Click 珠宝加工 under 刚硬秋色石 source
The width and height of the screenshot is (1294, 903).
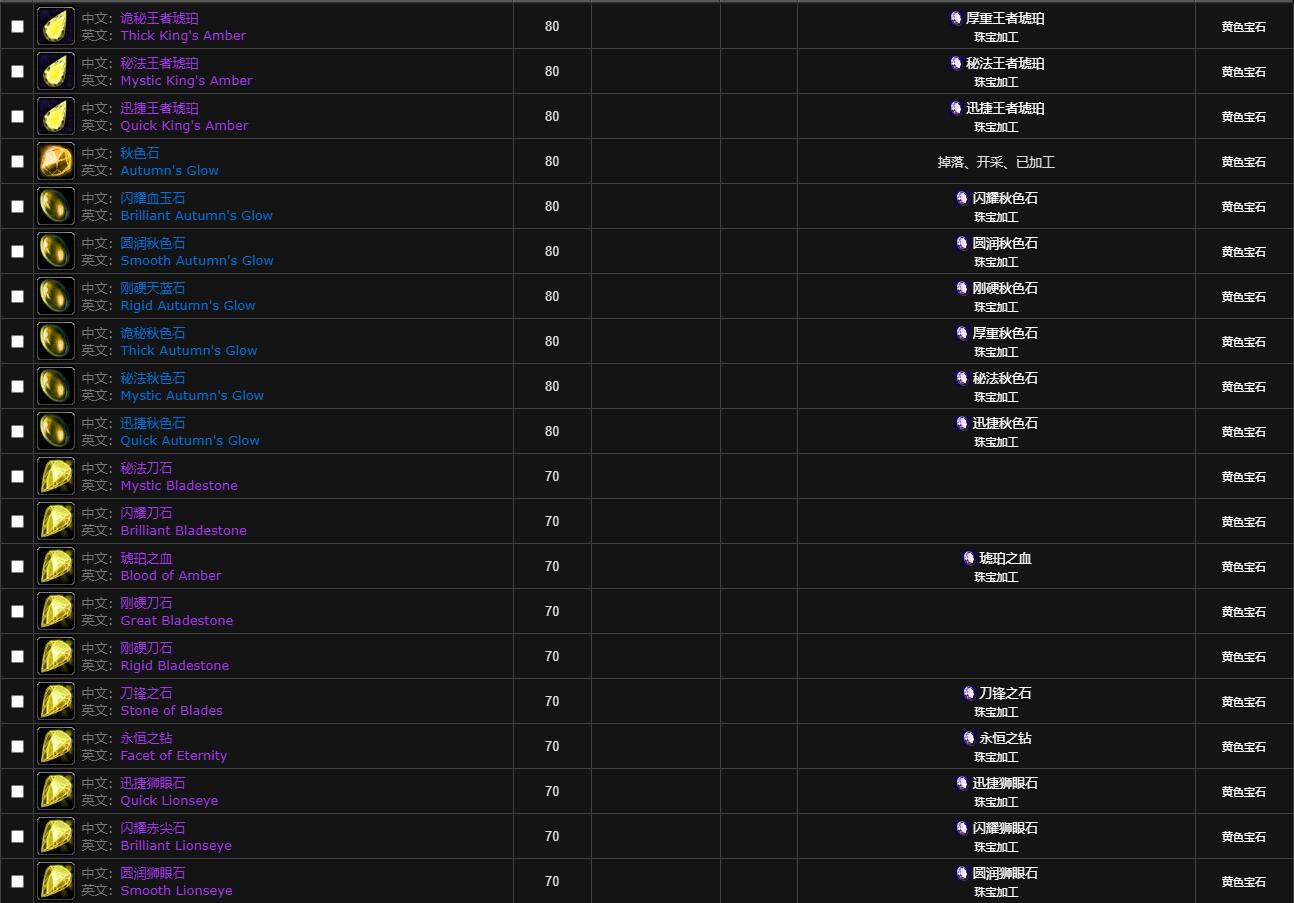pyautogui.click(x=996, y=307)
